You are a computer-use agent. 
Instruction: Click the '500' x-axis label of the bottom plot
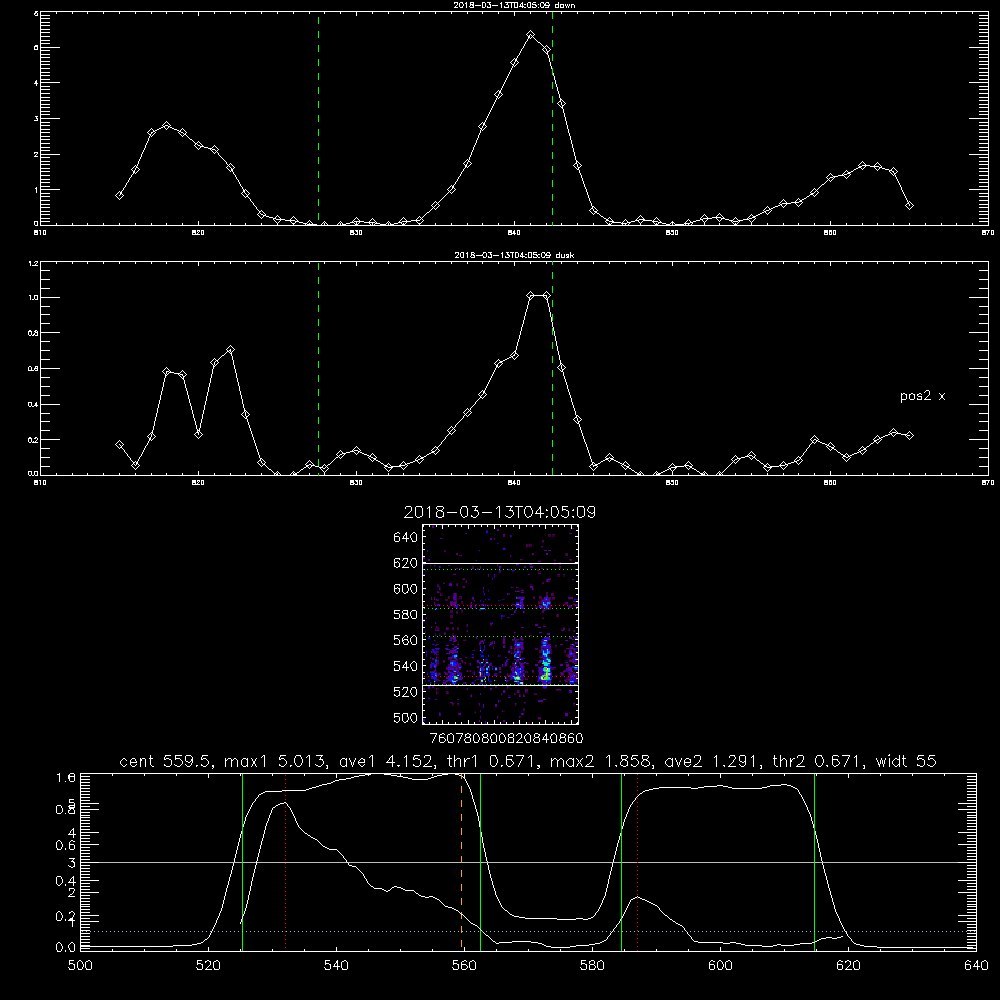(80, 966)
